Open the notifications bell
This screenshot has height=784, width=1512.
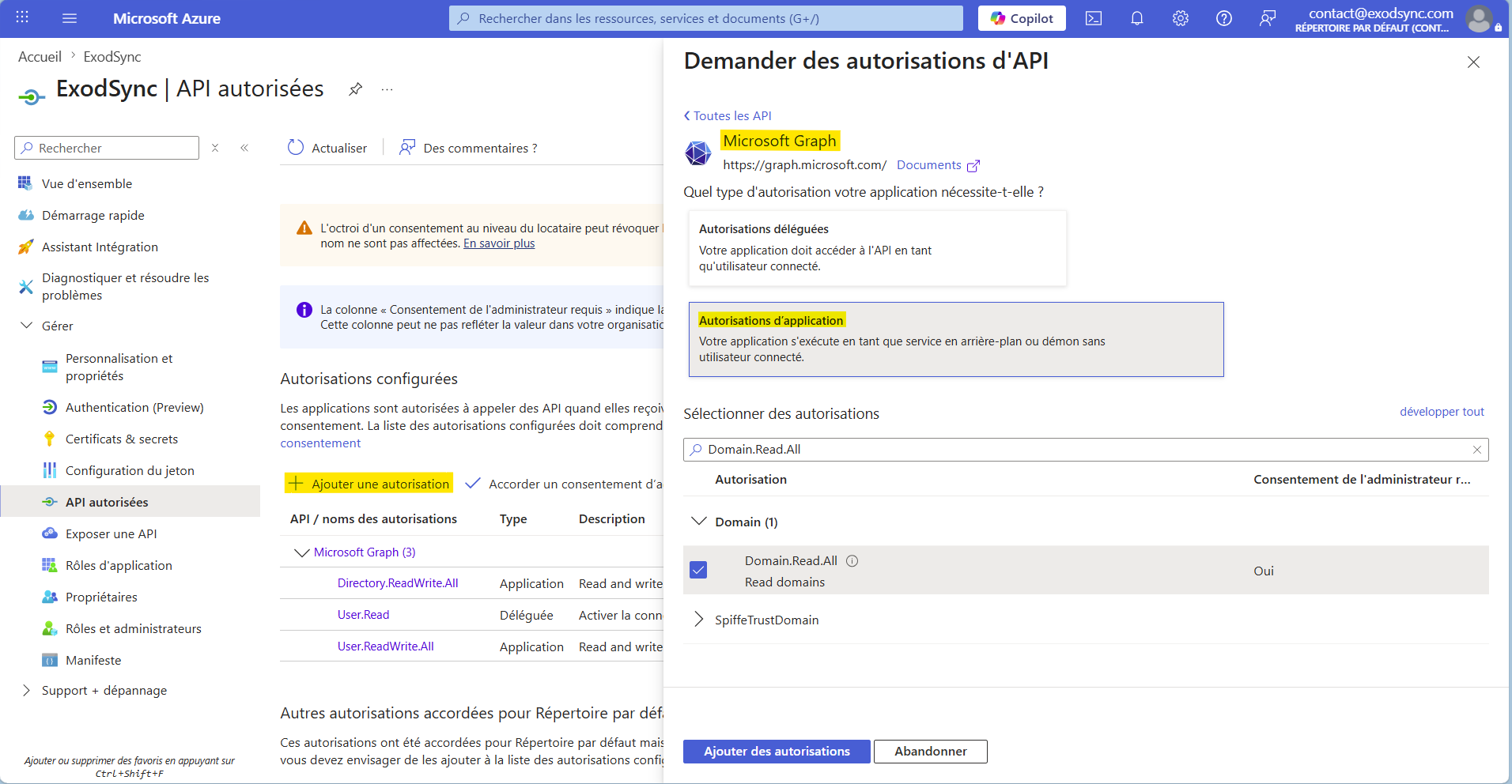(x=1137, y=18)
